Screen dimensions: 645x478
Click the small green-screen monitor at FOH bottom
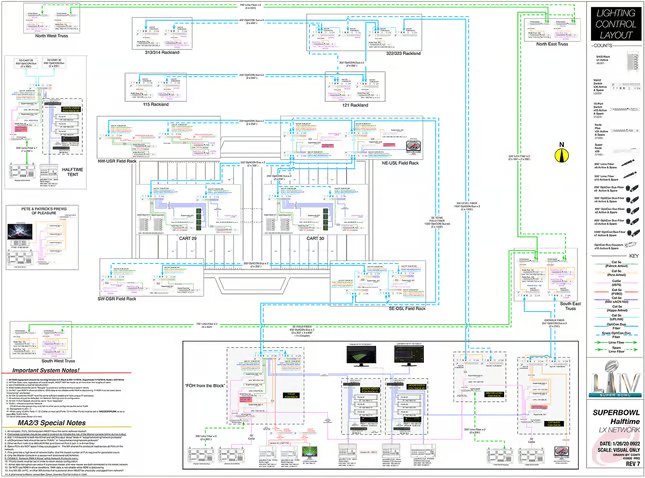(x=309, y=452)
